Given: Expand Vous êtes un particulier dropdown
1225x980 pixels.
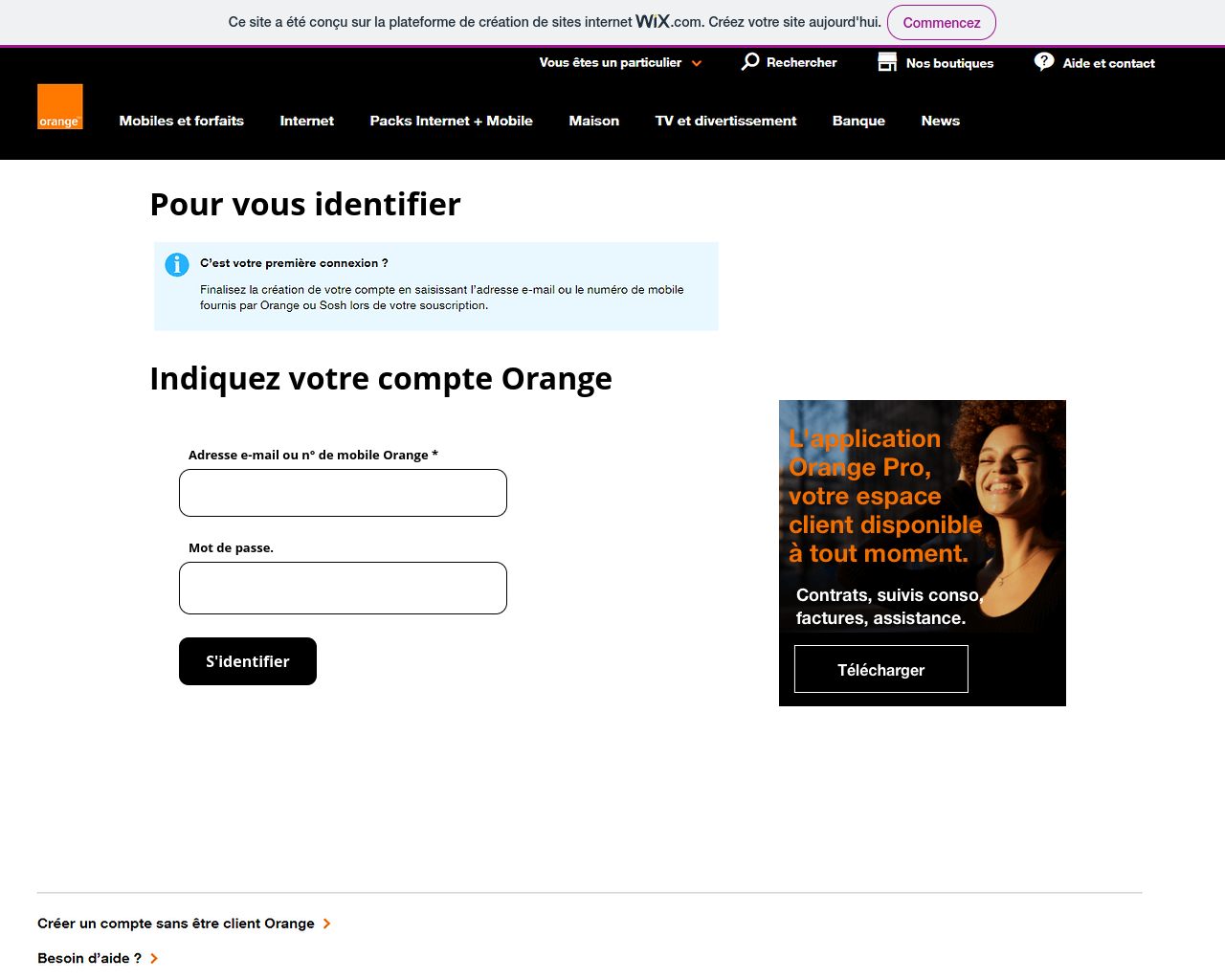Looking at the screenshot, I should tap(620, 62).
